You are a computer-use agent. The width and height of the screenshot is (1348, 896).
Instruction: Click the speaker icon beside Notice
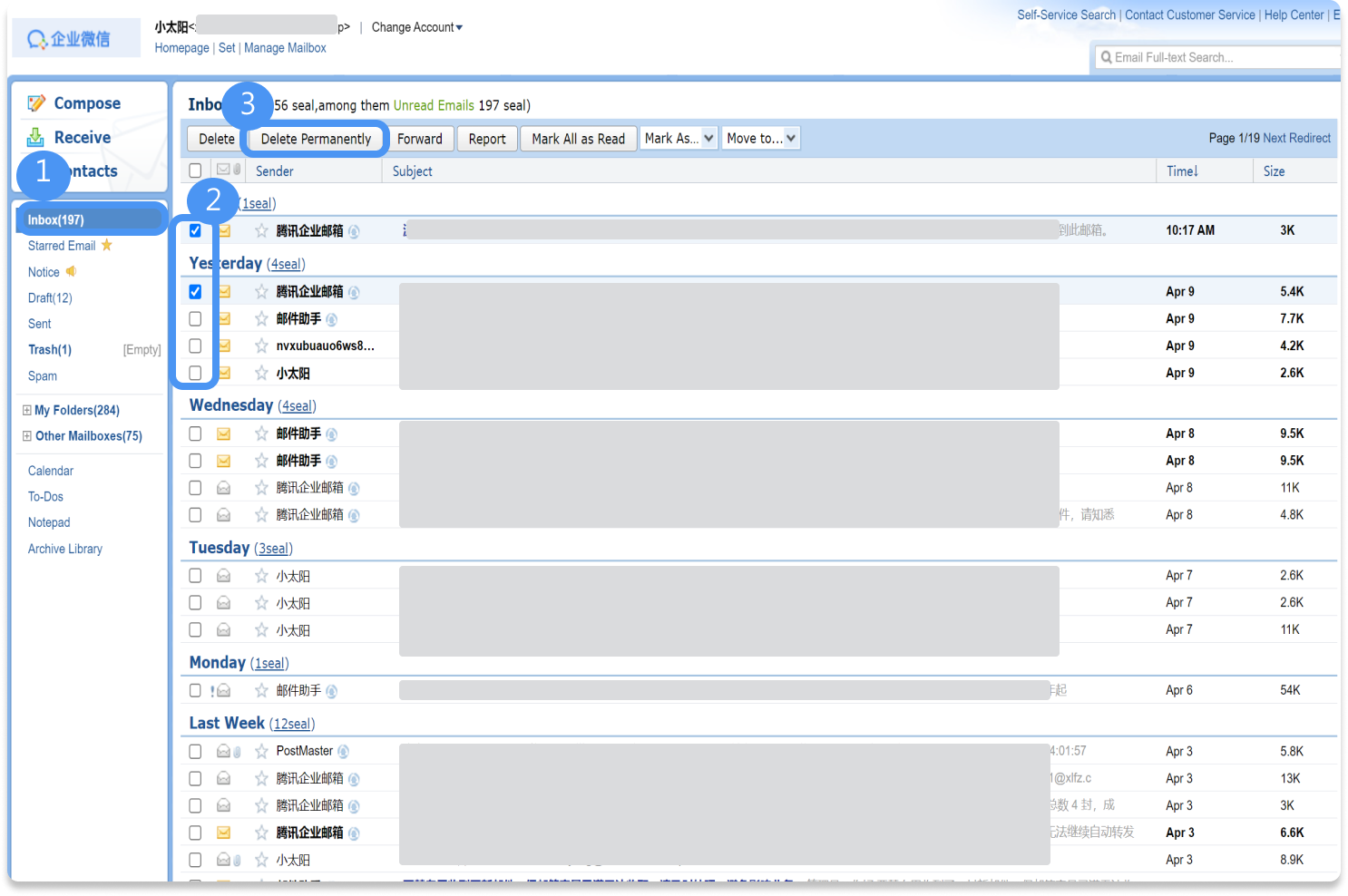(71, 271)
